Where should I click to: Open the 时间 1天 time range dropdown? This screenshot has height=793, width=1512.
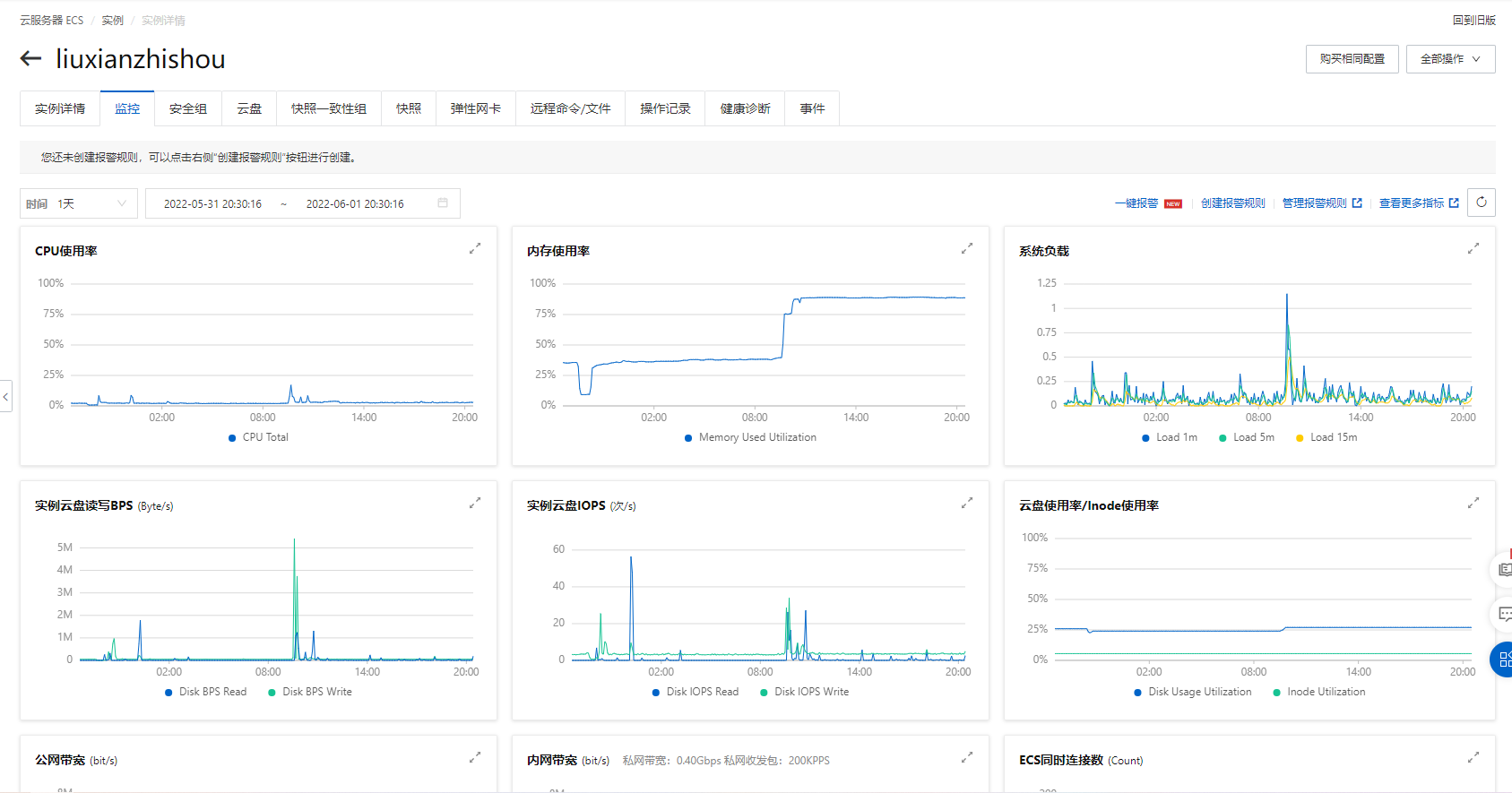point(79,203)
